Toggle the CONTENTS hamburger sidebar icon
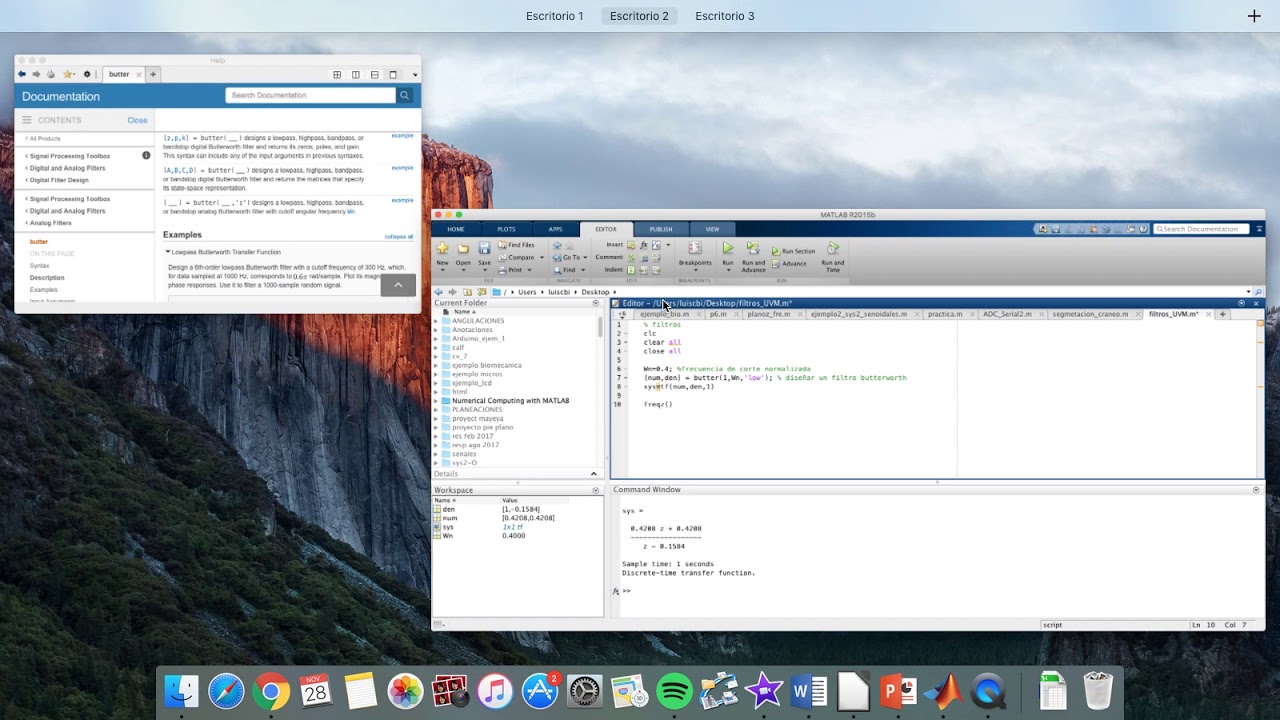 [27, 120]
